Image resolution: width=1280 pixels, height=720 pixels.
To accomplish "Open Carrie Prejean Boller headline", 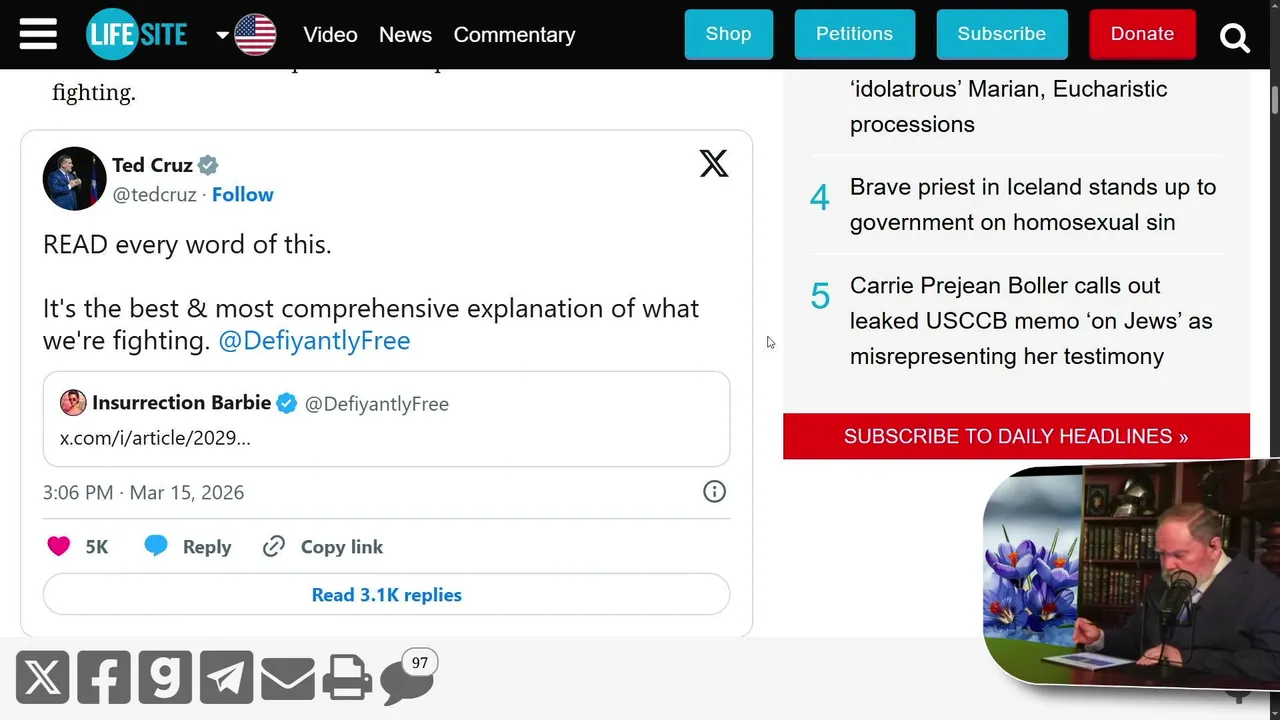I will coord(1031,321).
